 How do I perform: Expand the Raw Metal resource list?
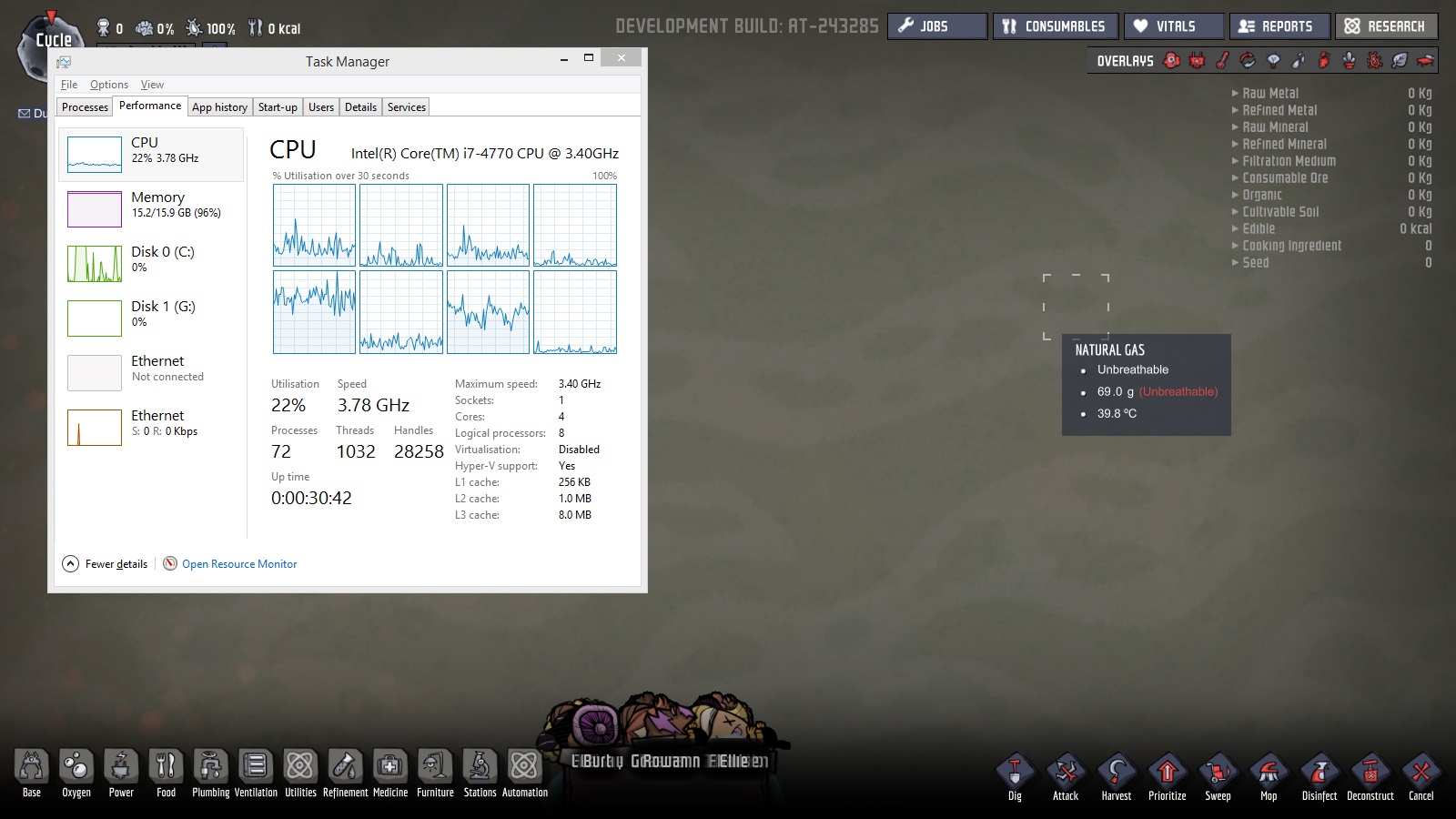[x=1269, y=93]
